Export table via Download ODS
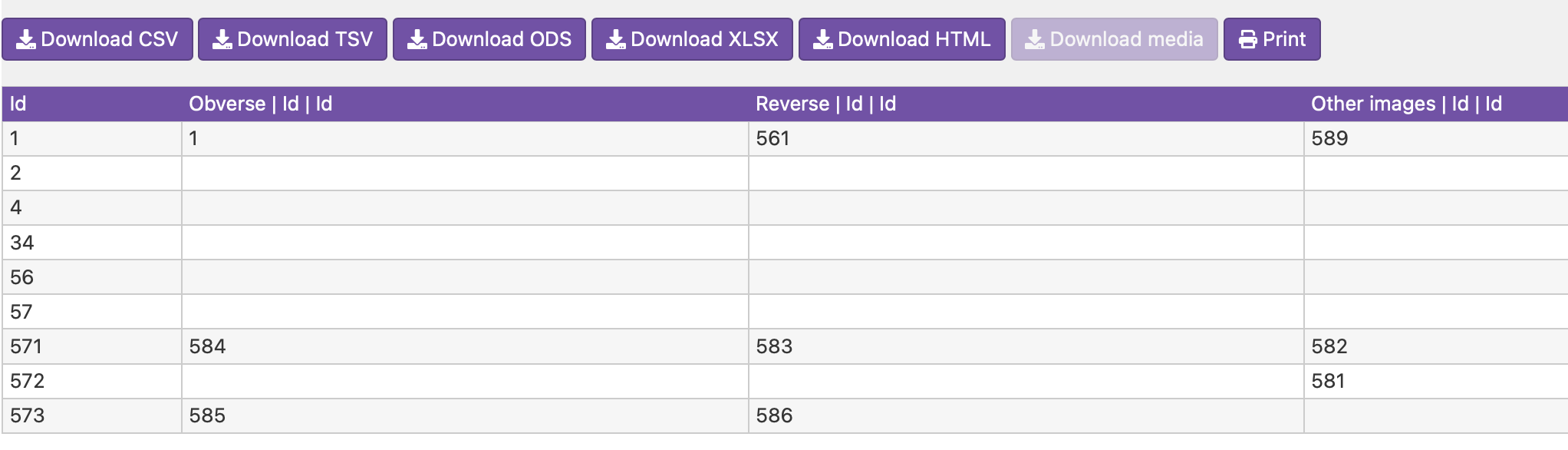 tap(489, 39)
